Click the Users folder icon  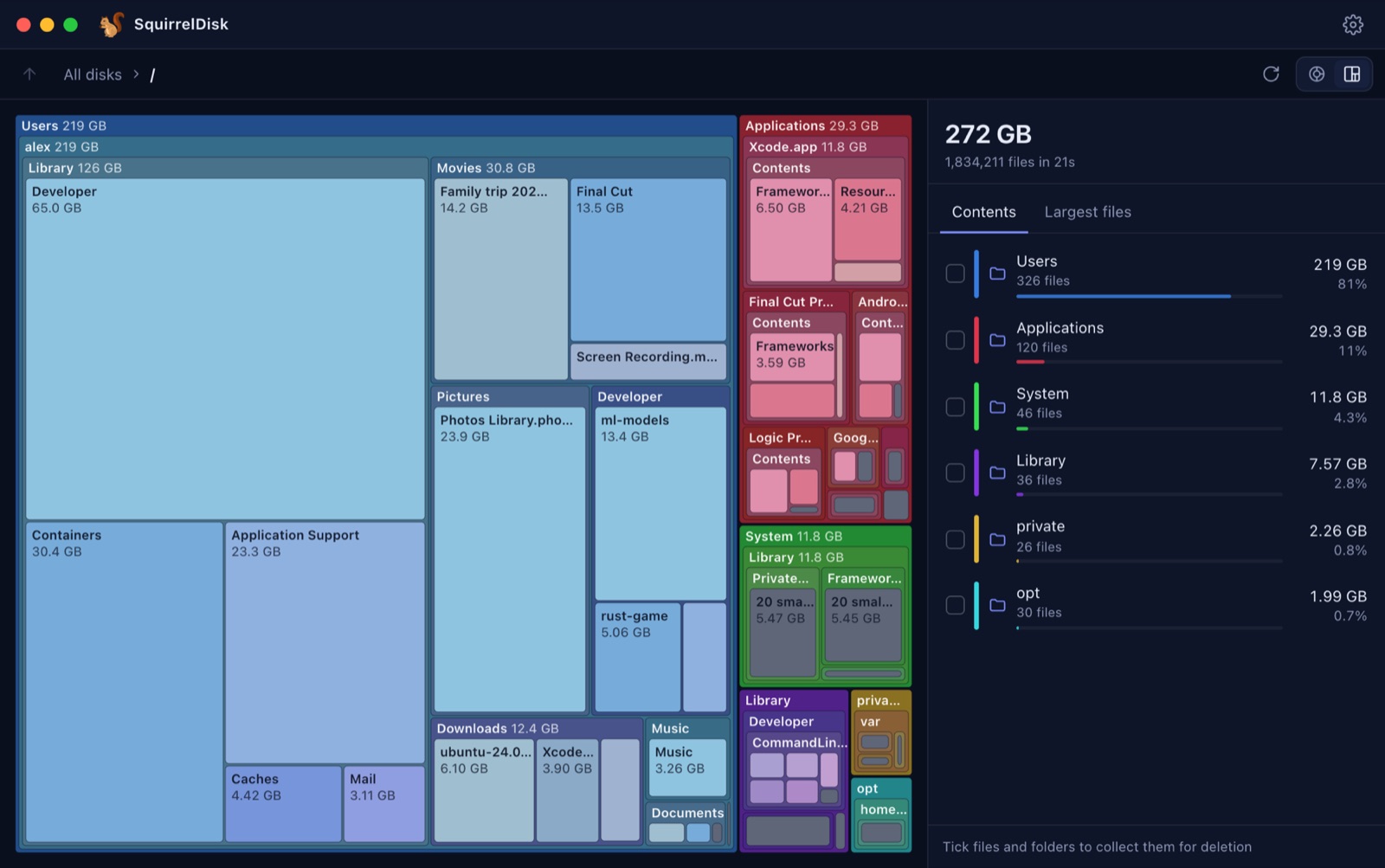tap(997, 273)
